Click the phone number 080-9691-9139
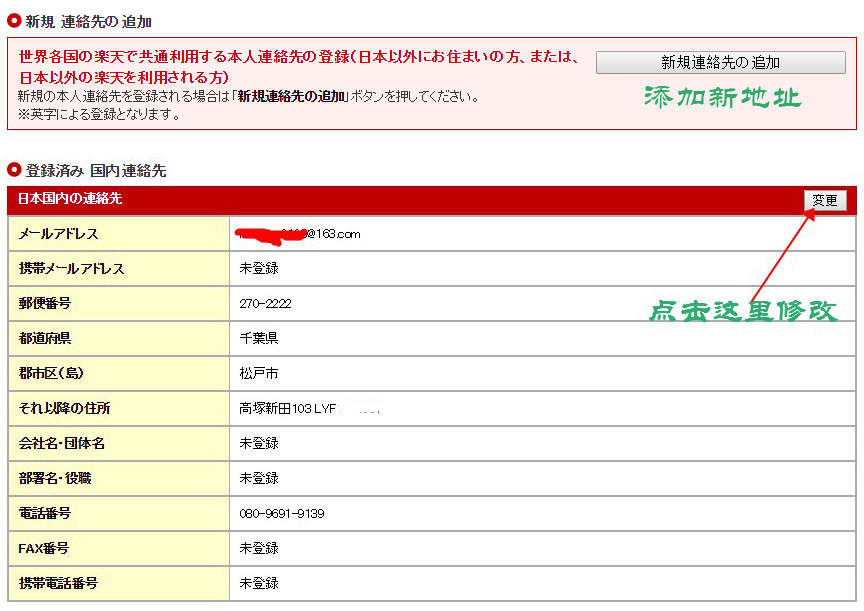 tap(282, 513)
